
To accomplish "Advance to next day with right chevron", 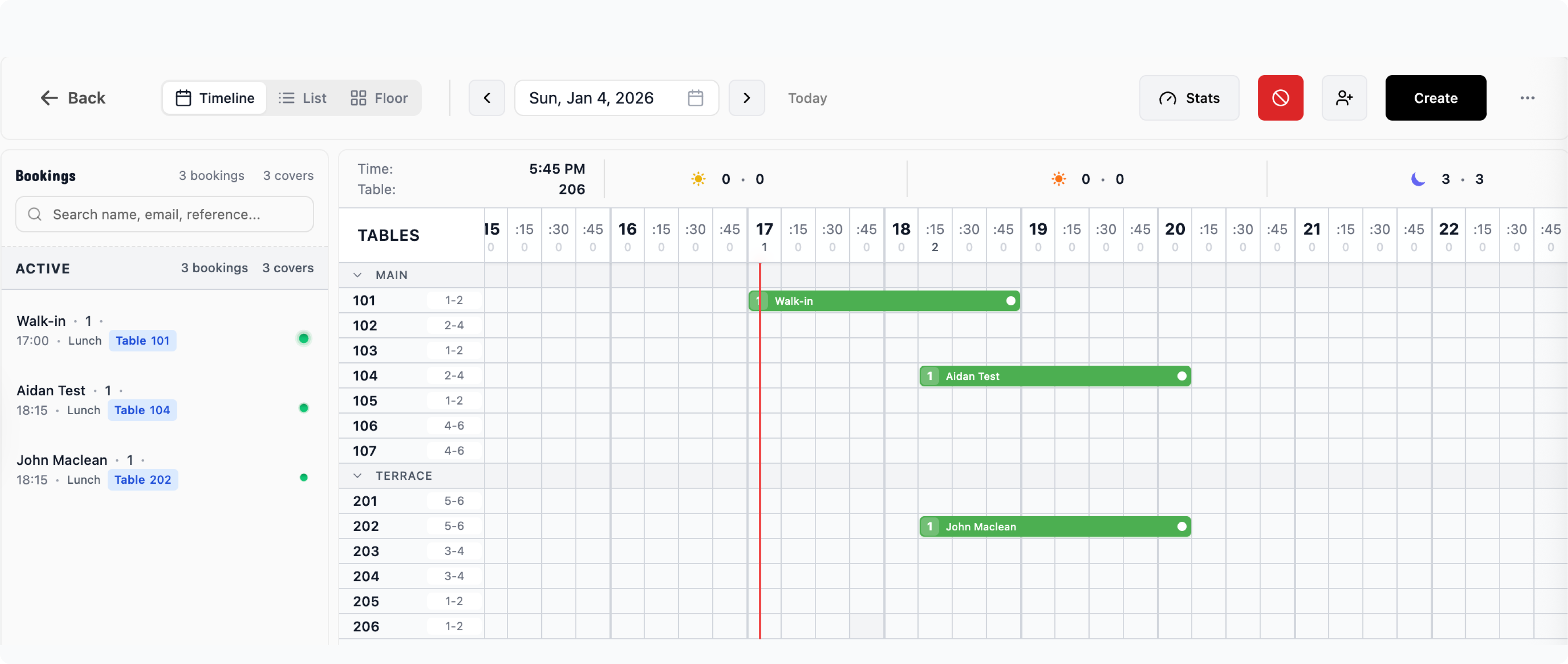I will tap(746, 98).
